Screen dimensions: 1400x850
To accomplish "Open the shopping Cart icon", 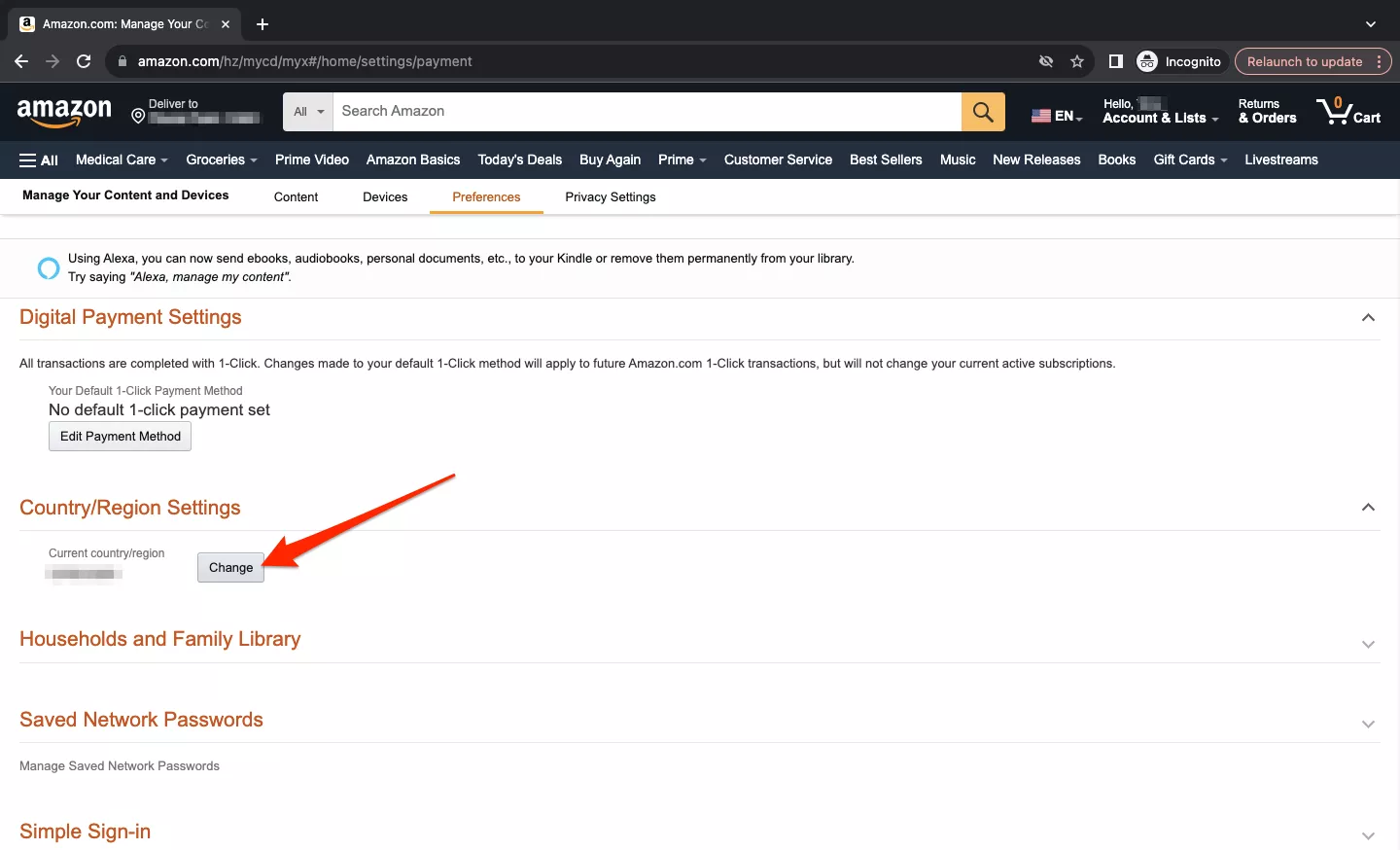I will 1348,112.
